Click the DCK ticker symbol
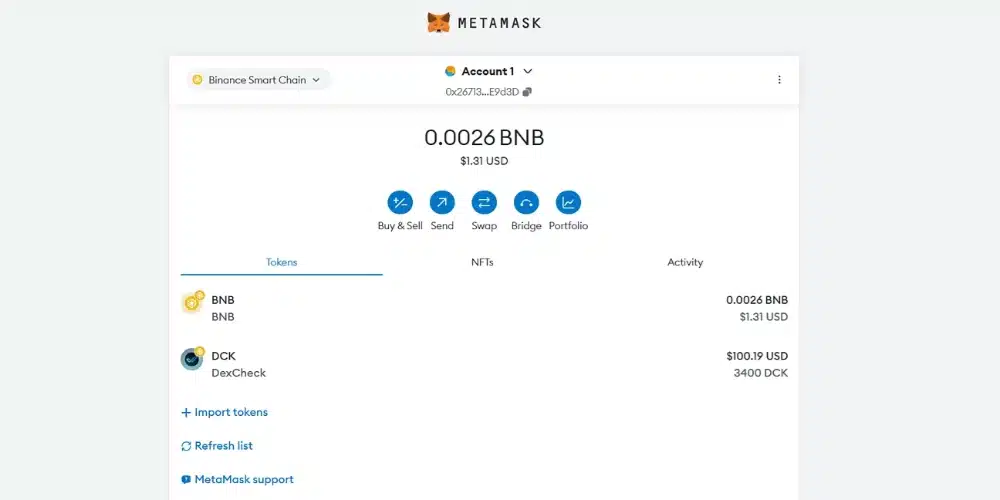 (x=223, y=356)
